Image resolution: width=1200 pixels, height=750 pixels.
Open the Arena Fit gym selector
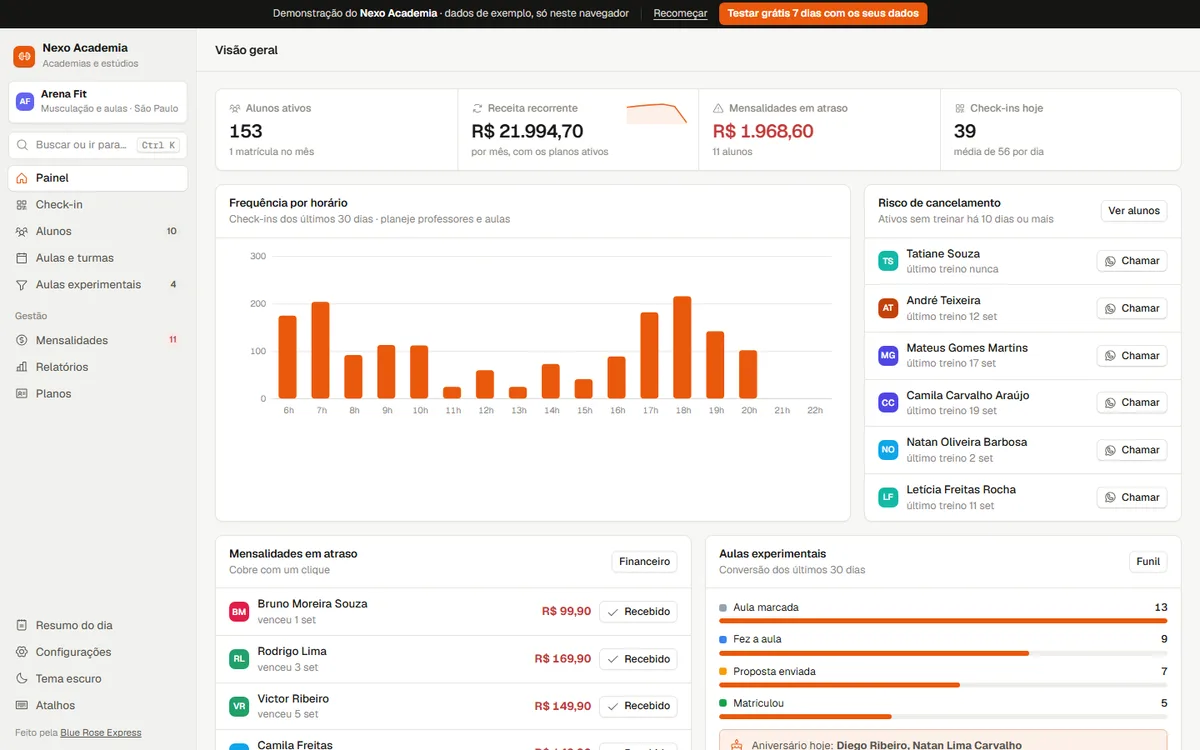pyautogui.click(x=98, y=101)
